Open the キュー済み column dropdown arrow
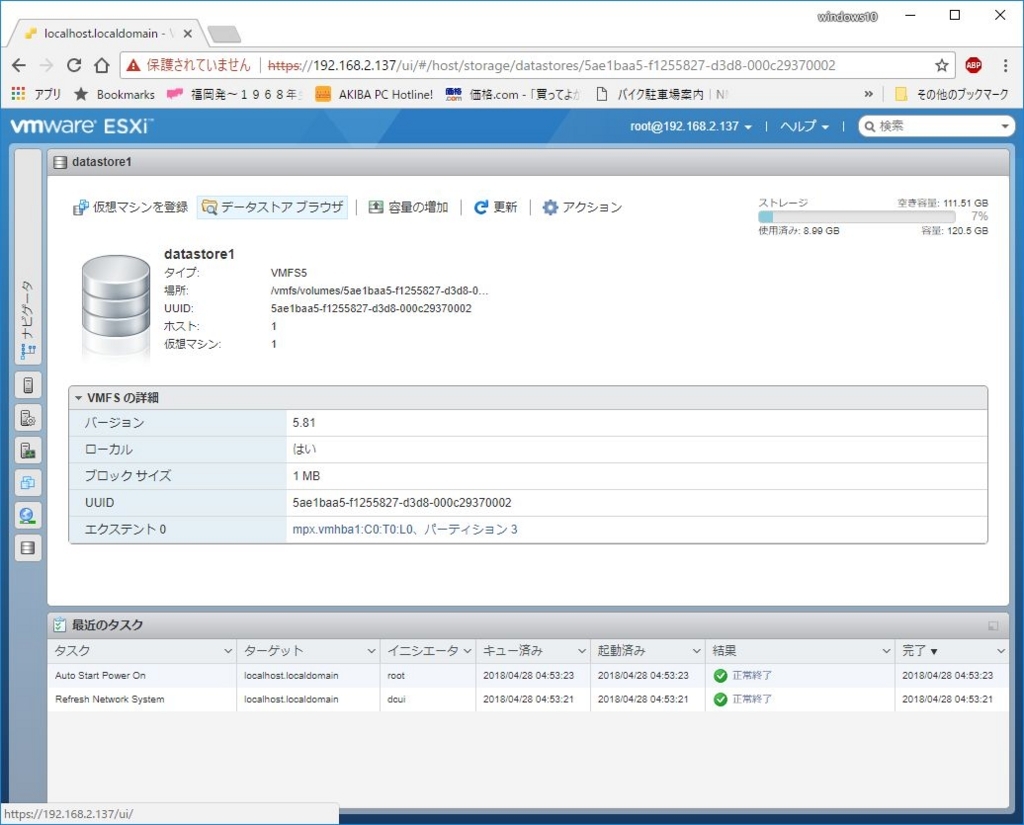The image size is (1024, 825). coord(582,651)
